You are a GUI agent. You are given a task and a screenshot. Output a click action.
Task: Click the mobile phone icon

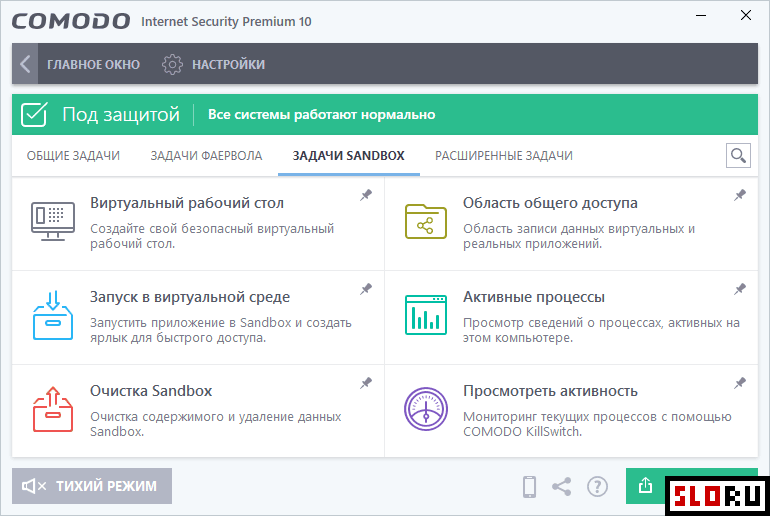529,487
